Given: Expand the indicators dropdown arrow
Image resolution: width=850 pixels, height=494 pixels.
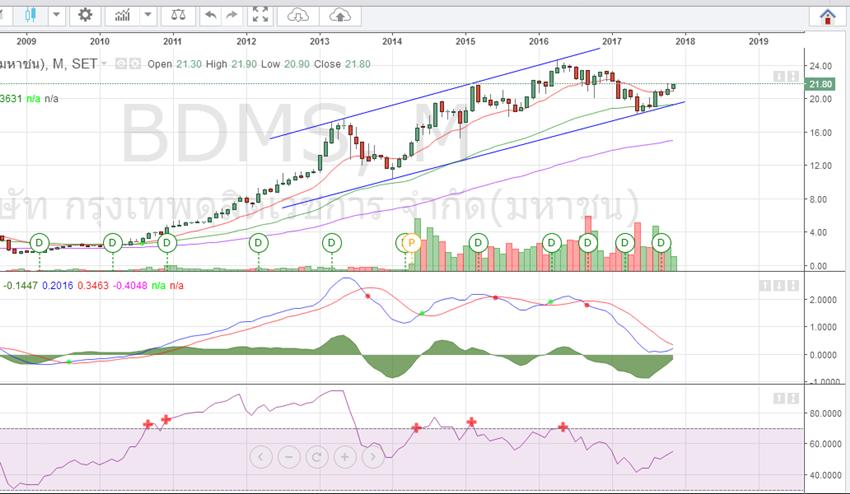Looking at the screenshot, I should (147, 15).
